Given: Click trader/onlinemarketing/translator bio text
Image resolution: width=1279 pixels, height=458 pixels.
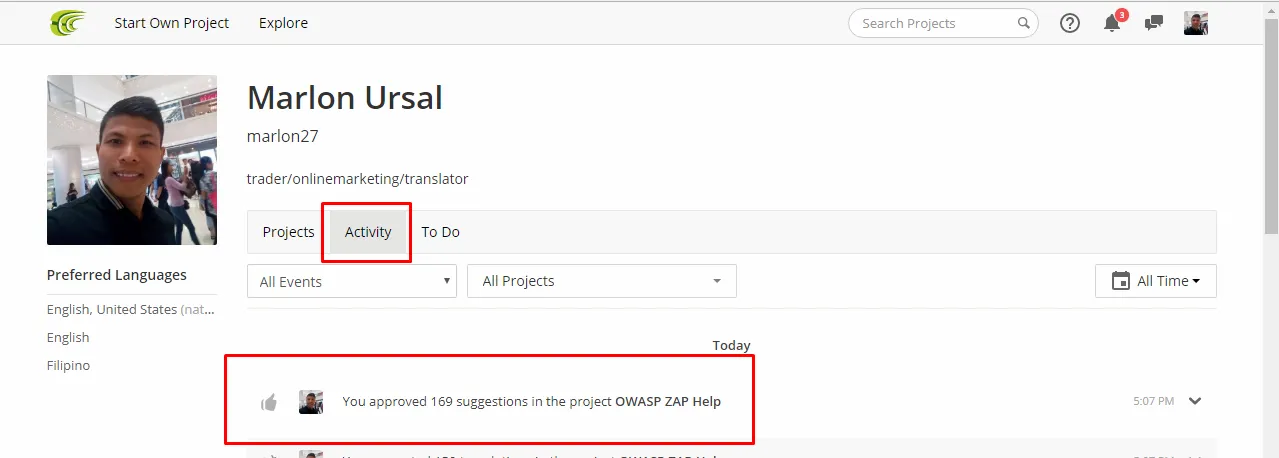Looking at the screenshot, I should [358, 179].
